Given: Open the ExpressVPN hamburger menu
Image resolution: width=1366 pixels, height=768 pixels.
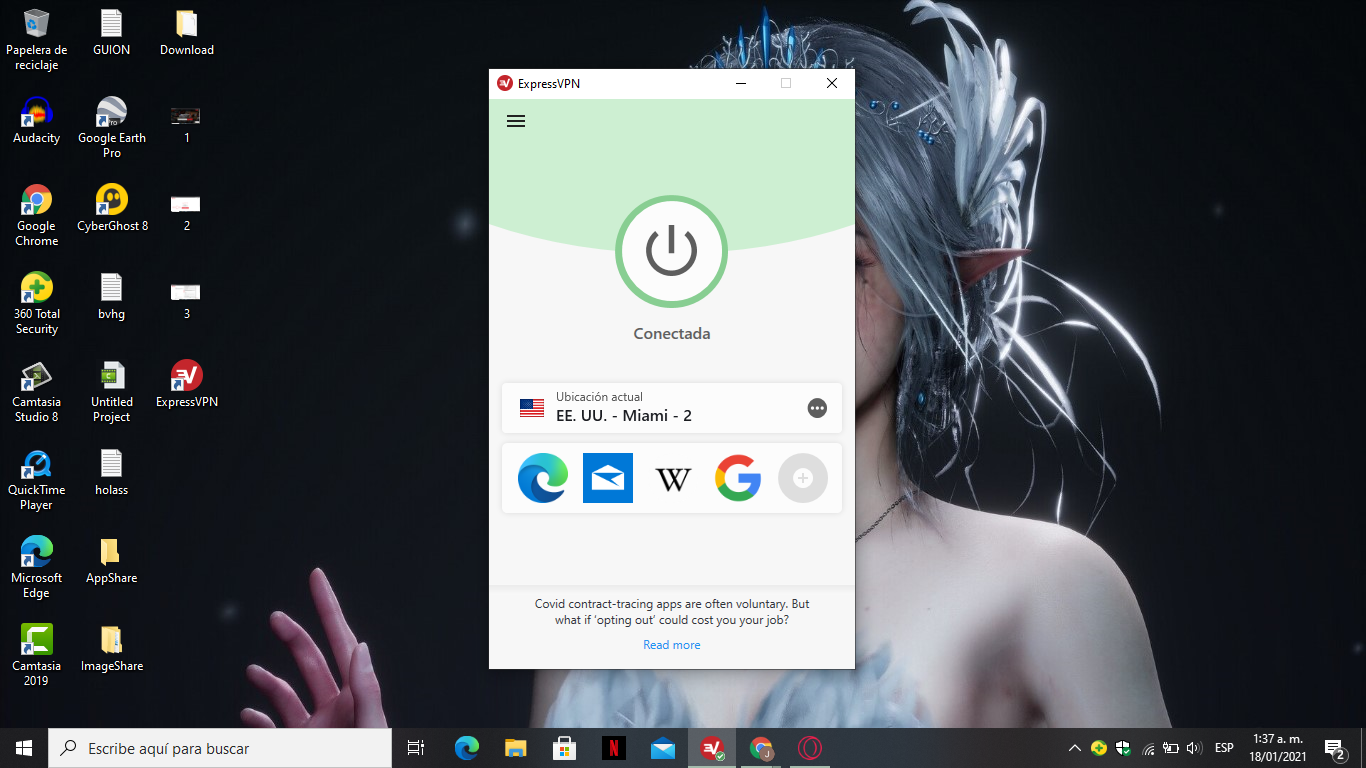Looking at the screenshot, I should 516,121.
